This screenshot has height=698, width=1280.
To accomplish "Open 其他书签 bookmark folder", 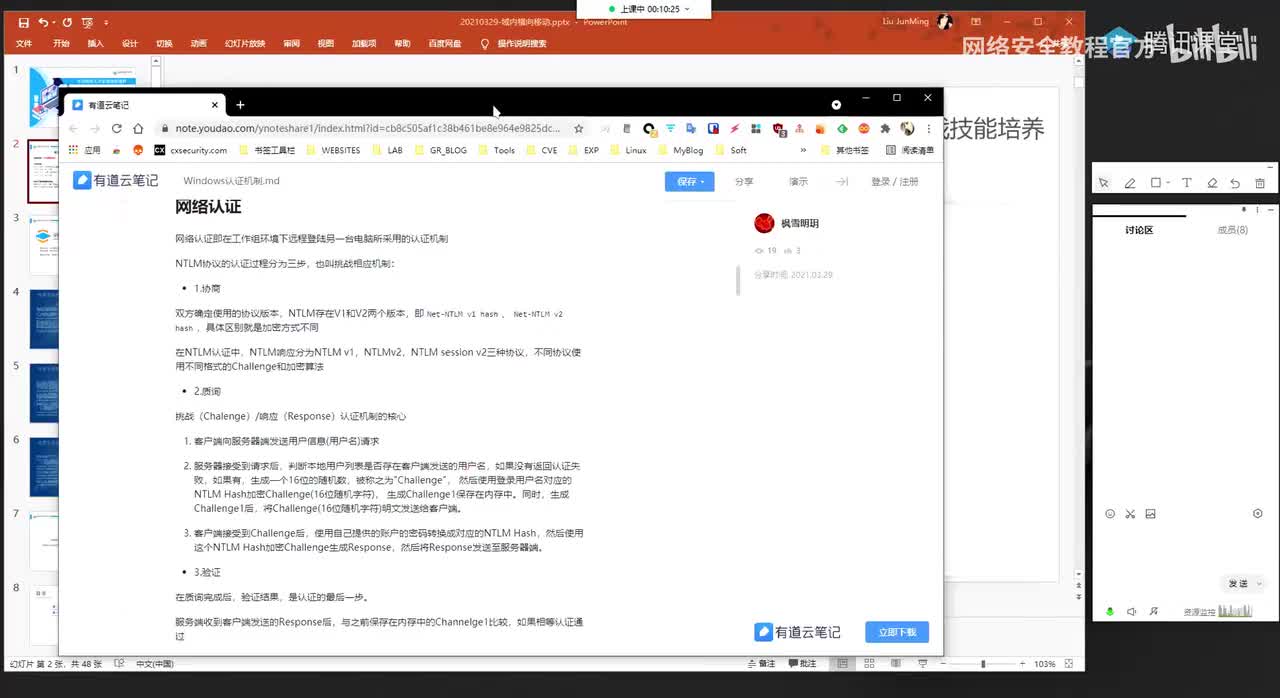I will [x=845, y=150].
